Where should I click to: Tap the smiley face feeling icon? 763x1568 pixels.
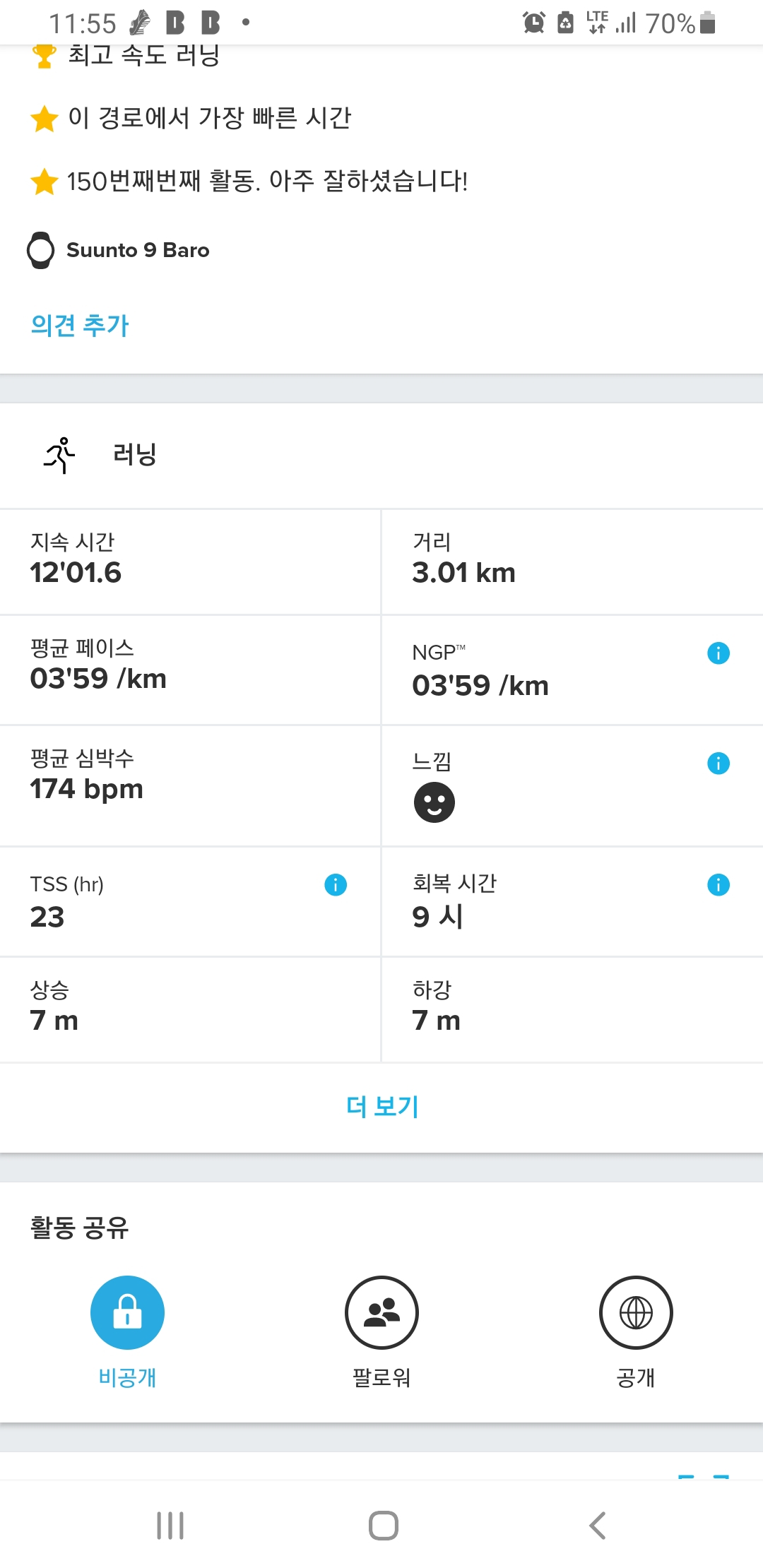pos(434,802)
